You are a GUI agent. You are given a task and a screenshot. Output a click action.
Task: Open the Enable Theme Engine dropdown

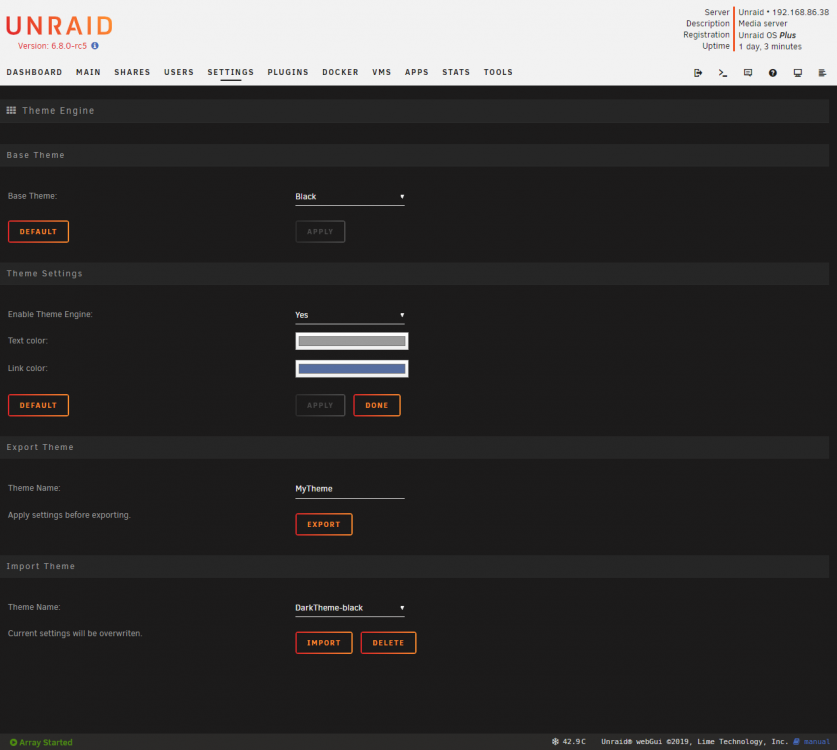350,315
